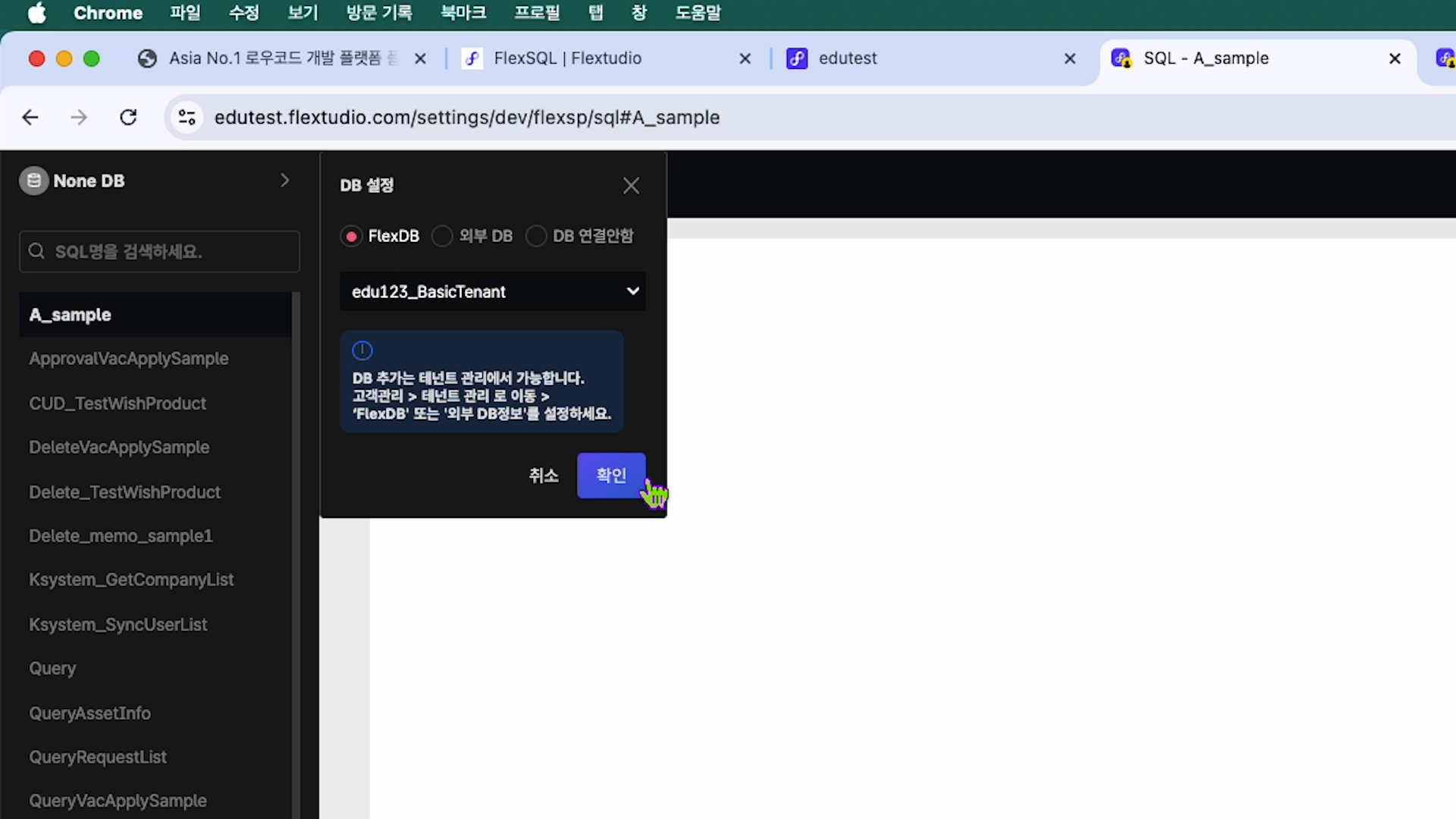Screen dimensions: 1456x819
Task: Close the DB 설정 dialog with X
Action: (631, 186)
